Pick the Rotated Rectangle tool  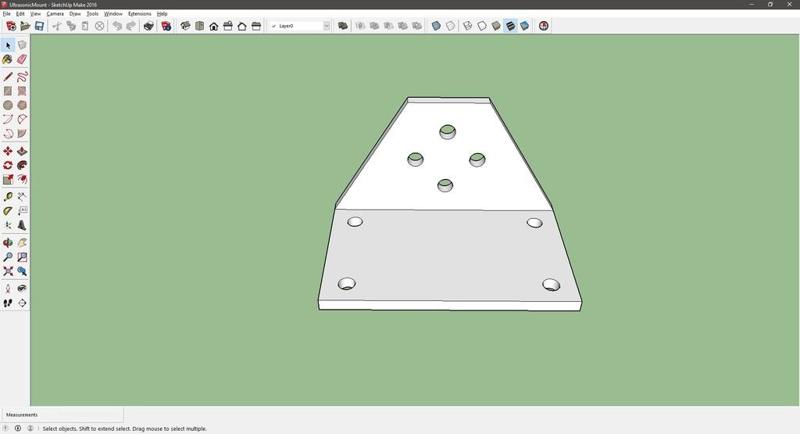pos(22,91)
